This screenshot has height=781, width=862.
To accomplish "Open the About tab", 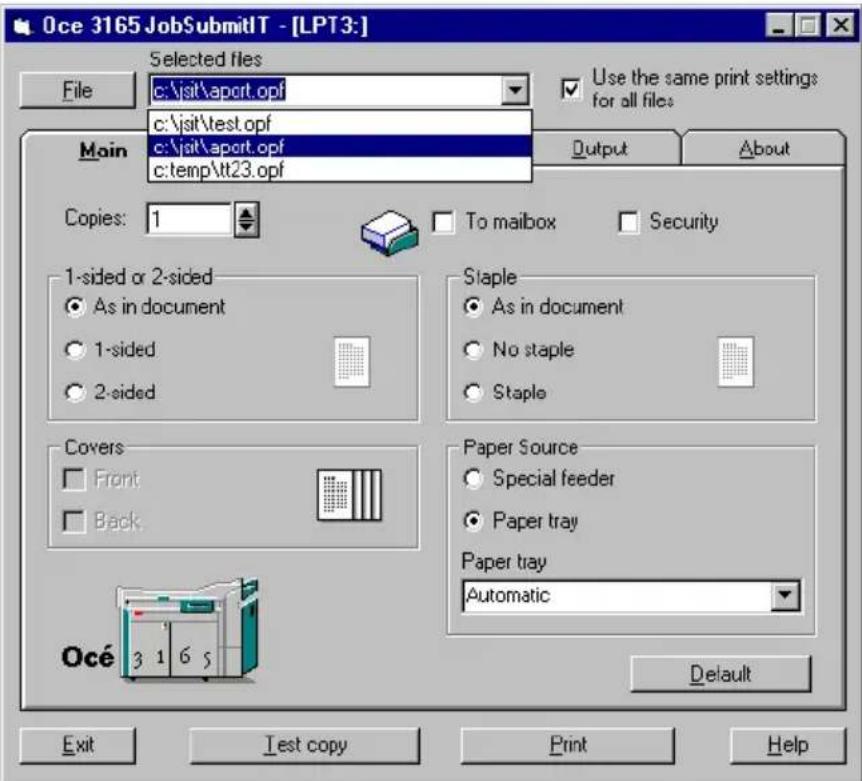I will (764, 149).
